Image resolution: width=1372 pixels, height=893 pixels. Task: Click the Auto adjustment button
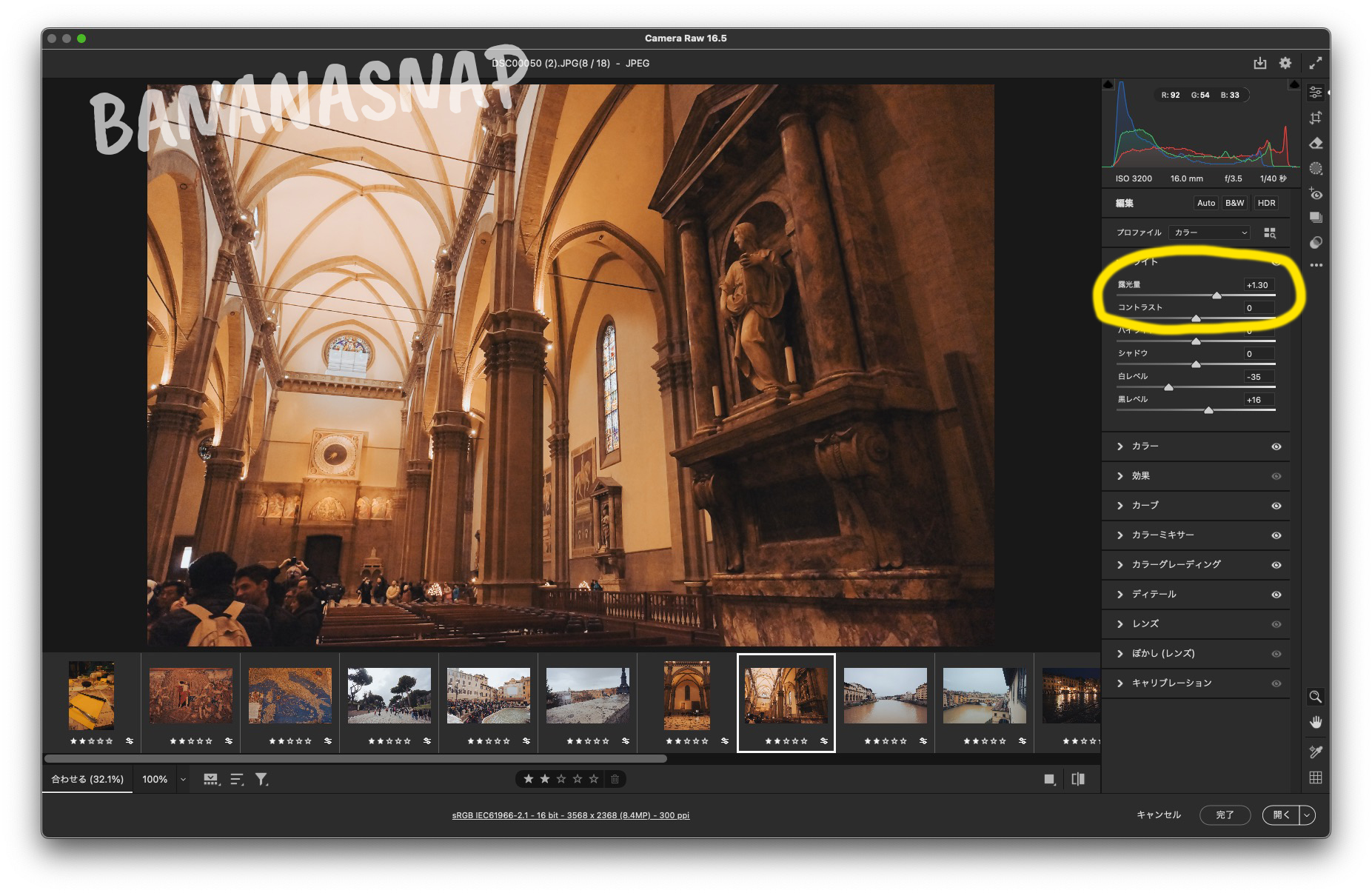(1206, 203)
